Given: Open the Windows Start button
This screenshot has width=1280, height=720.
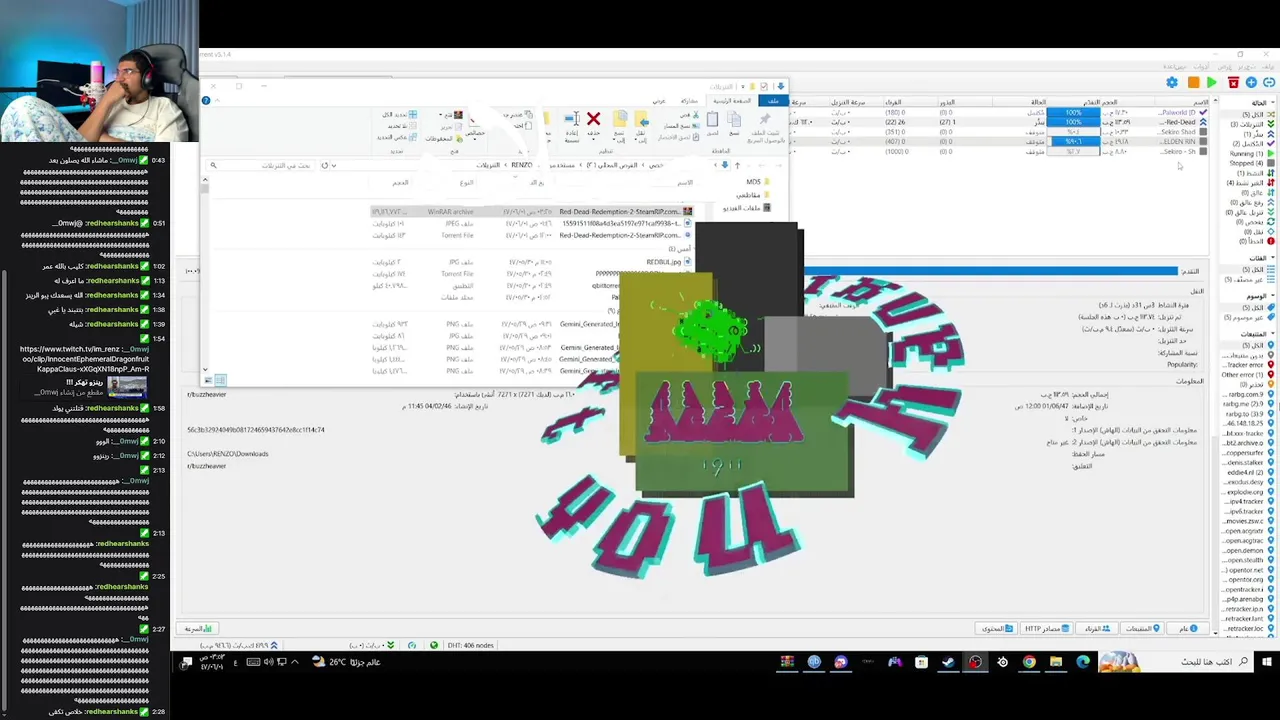Looking at the screenshot, I should pos(1267,662).
